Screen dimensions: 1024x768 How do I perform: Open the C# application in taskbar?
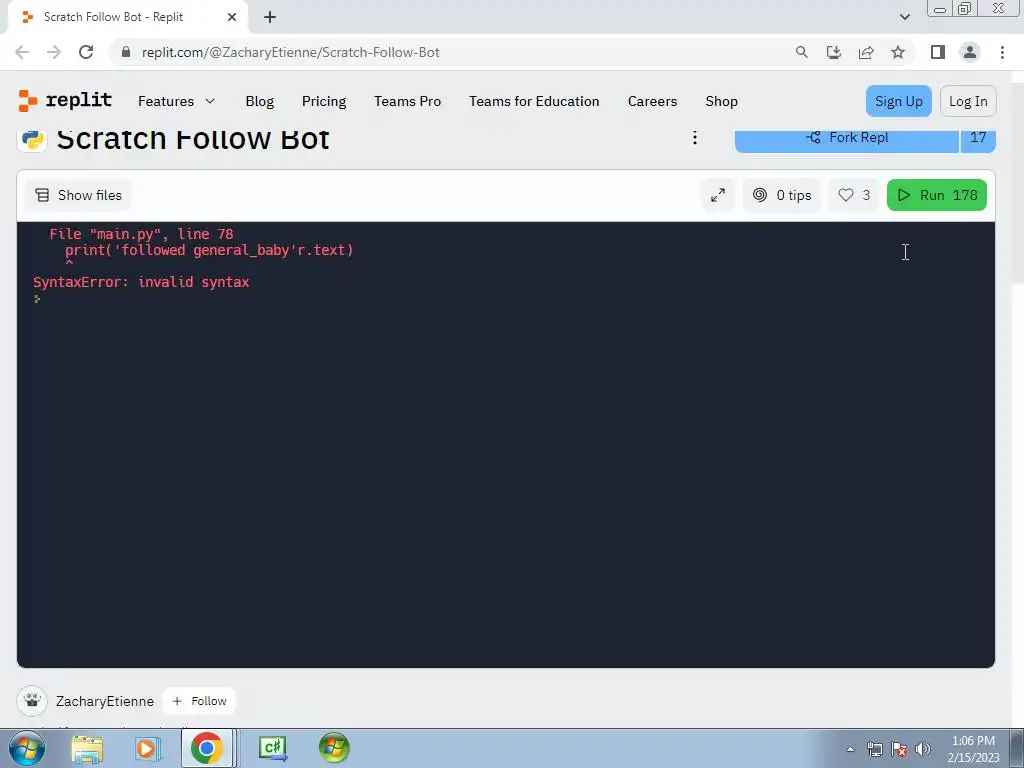(273, 748)
